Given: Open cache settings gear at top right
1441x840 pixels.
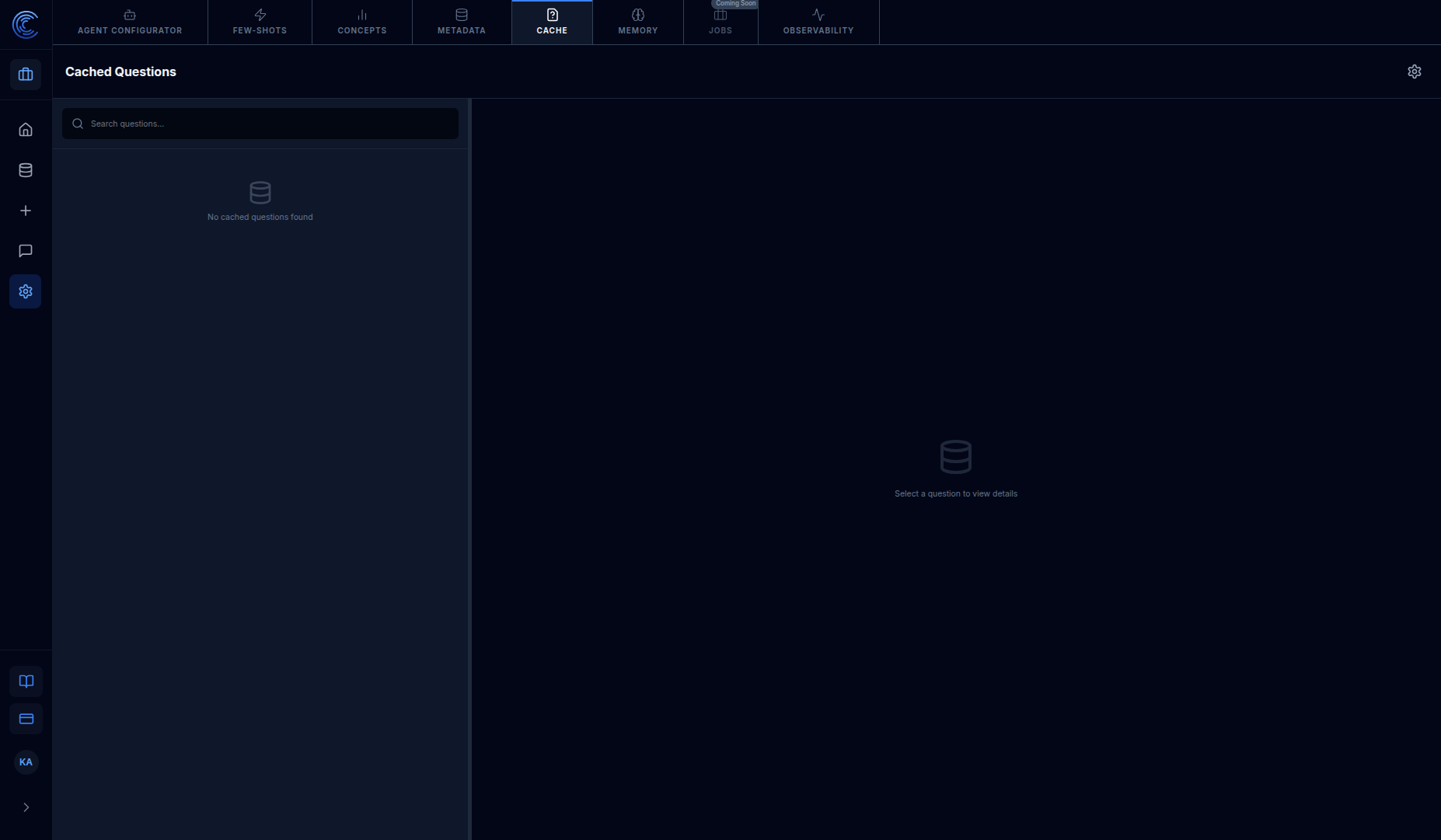Looking at the screenshot, I should point(1415,71).
